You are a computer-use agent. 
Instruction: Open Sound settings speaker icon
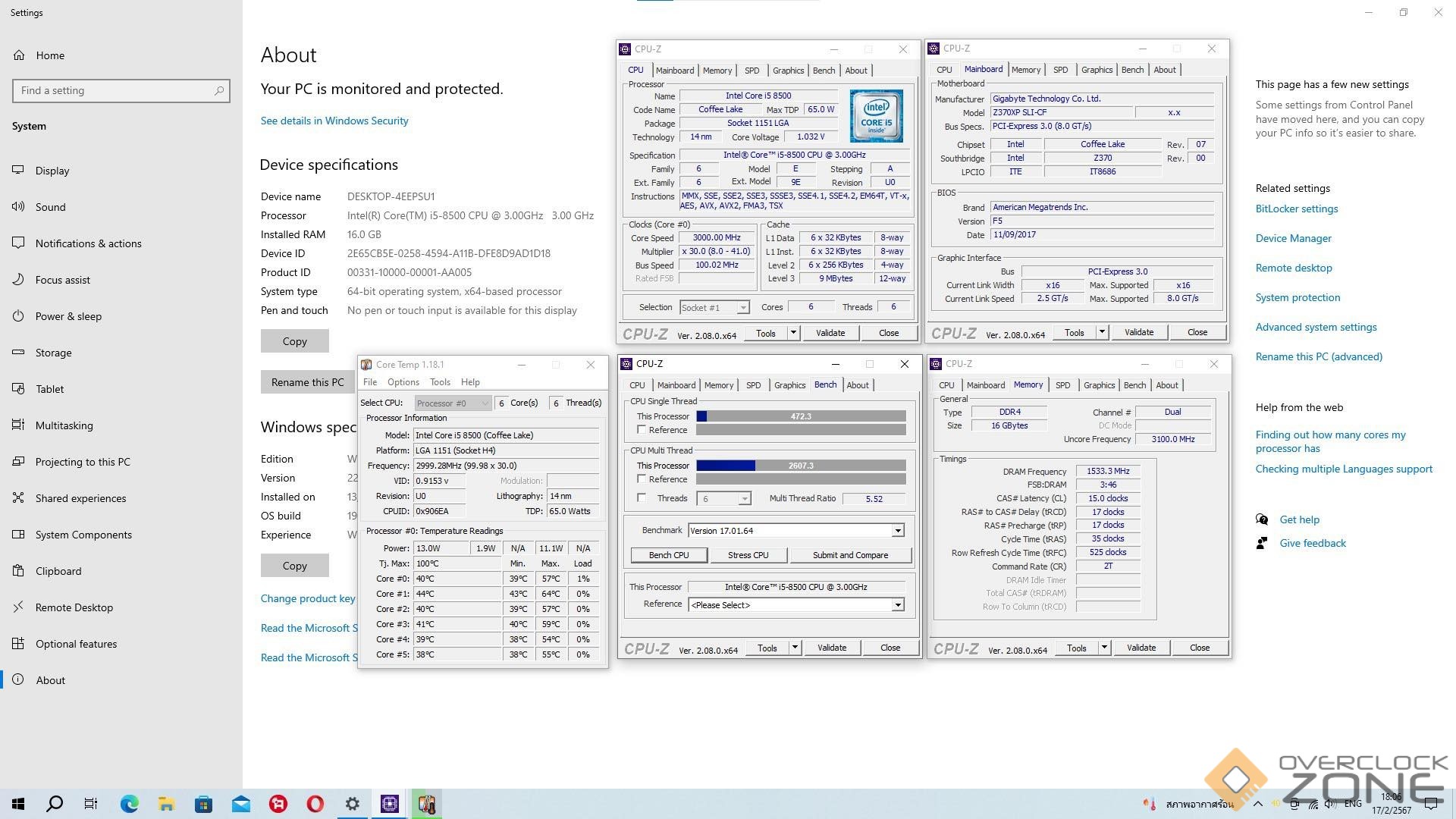point(18,207)
